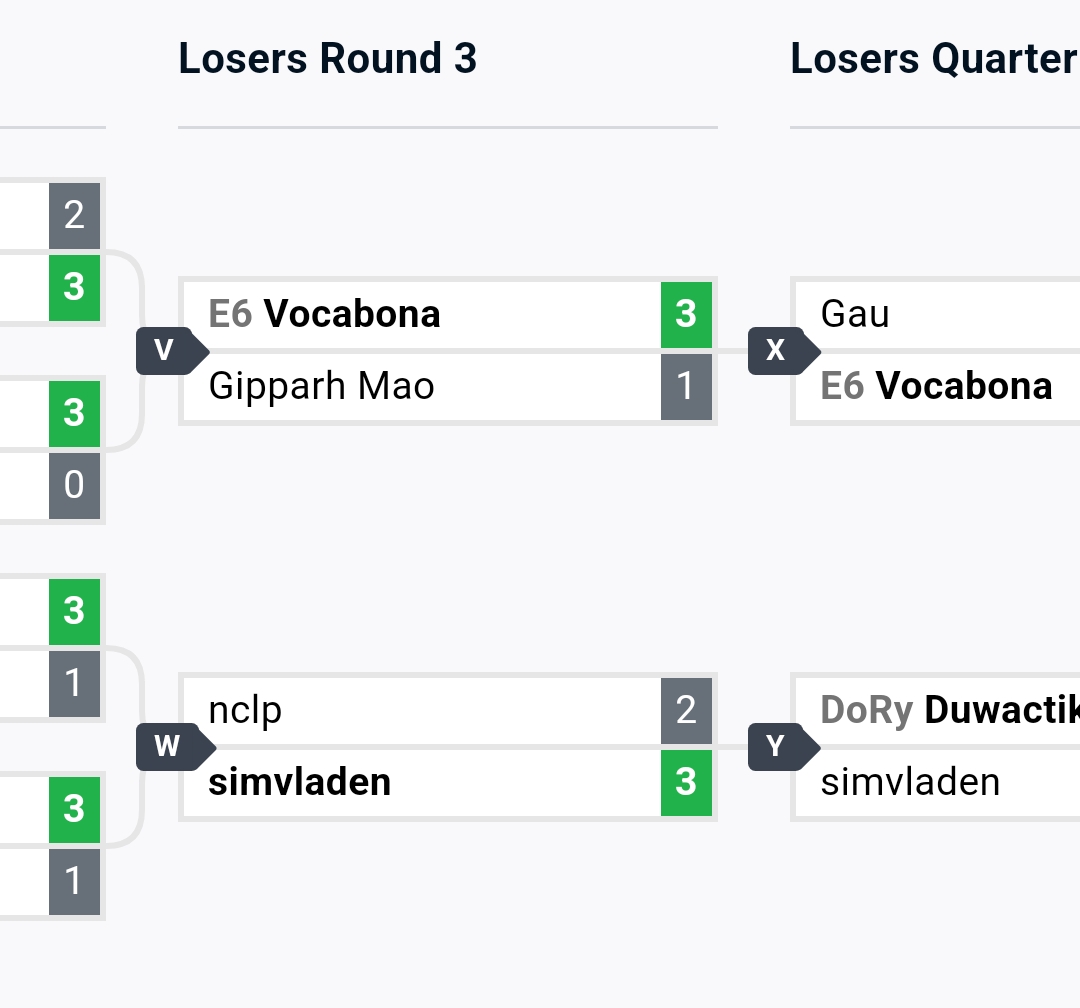Click simvladen's green score 3
This screenshot has height=1008, width=1080.
coord(686,783)
